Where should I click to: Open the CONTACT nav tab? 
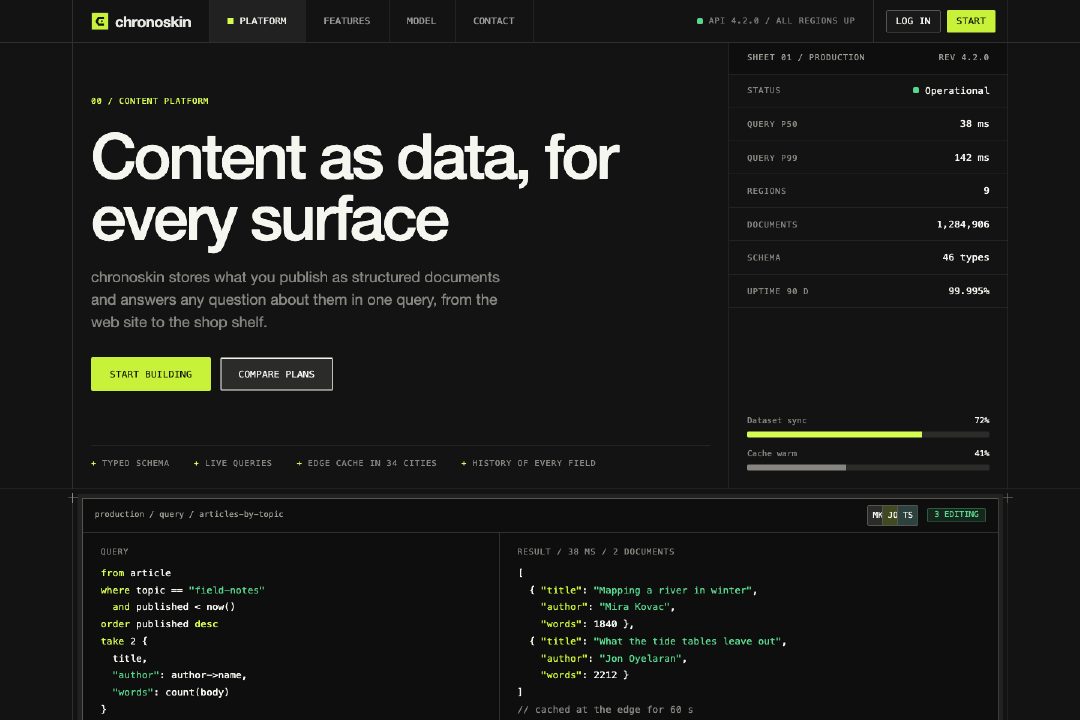[494, 21]
